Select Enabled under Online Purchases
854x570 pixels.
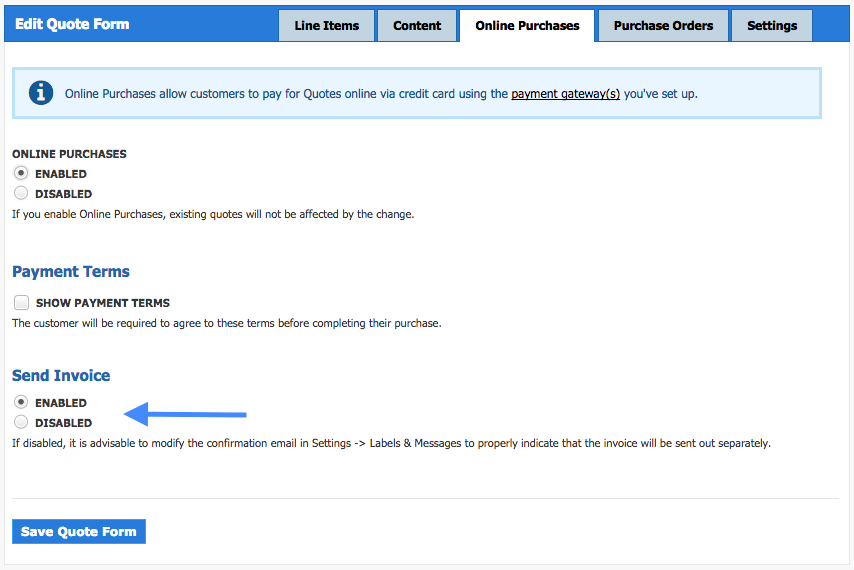click(21, 173)
